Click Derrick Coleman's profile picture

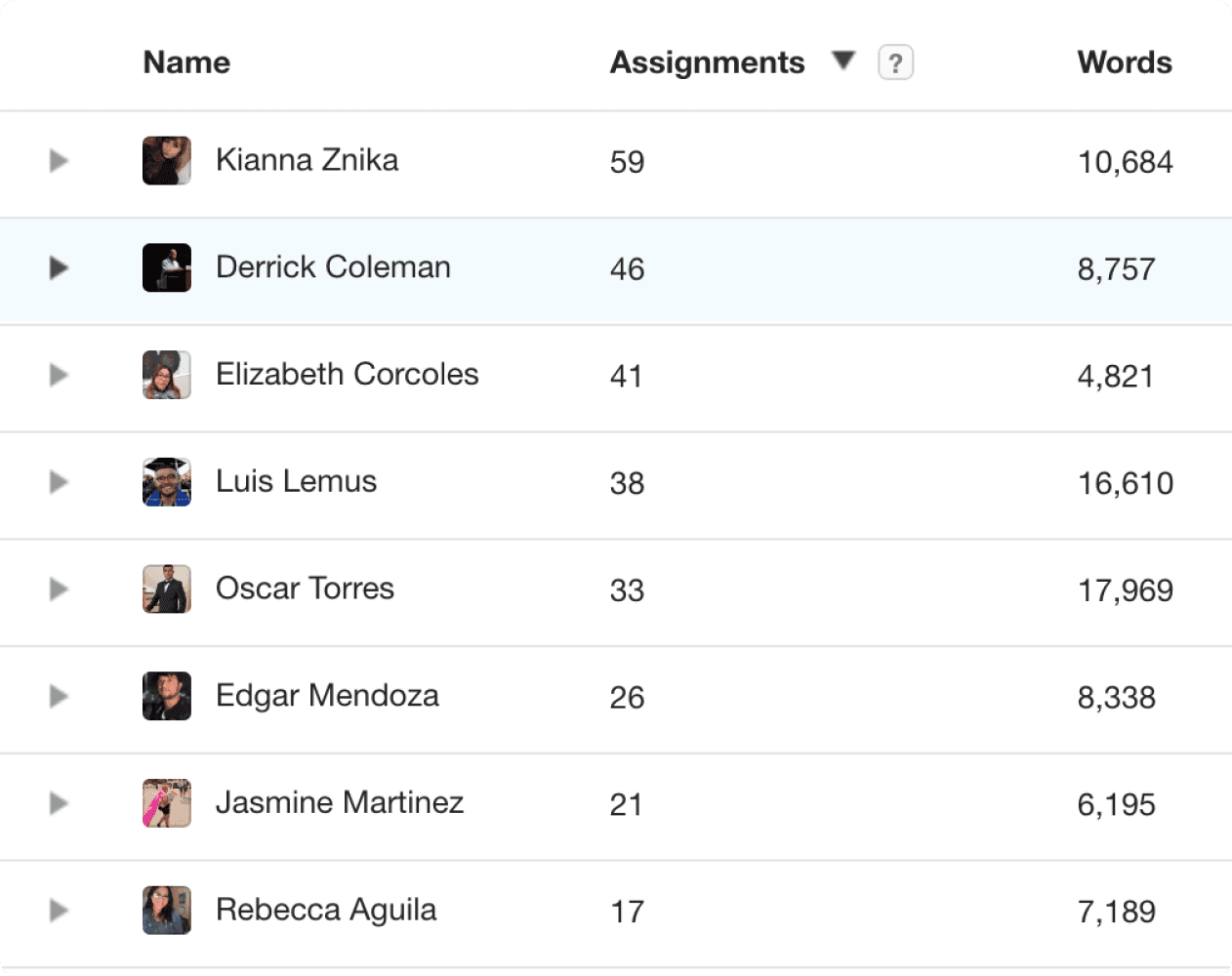coord(167,267)
